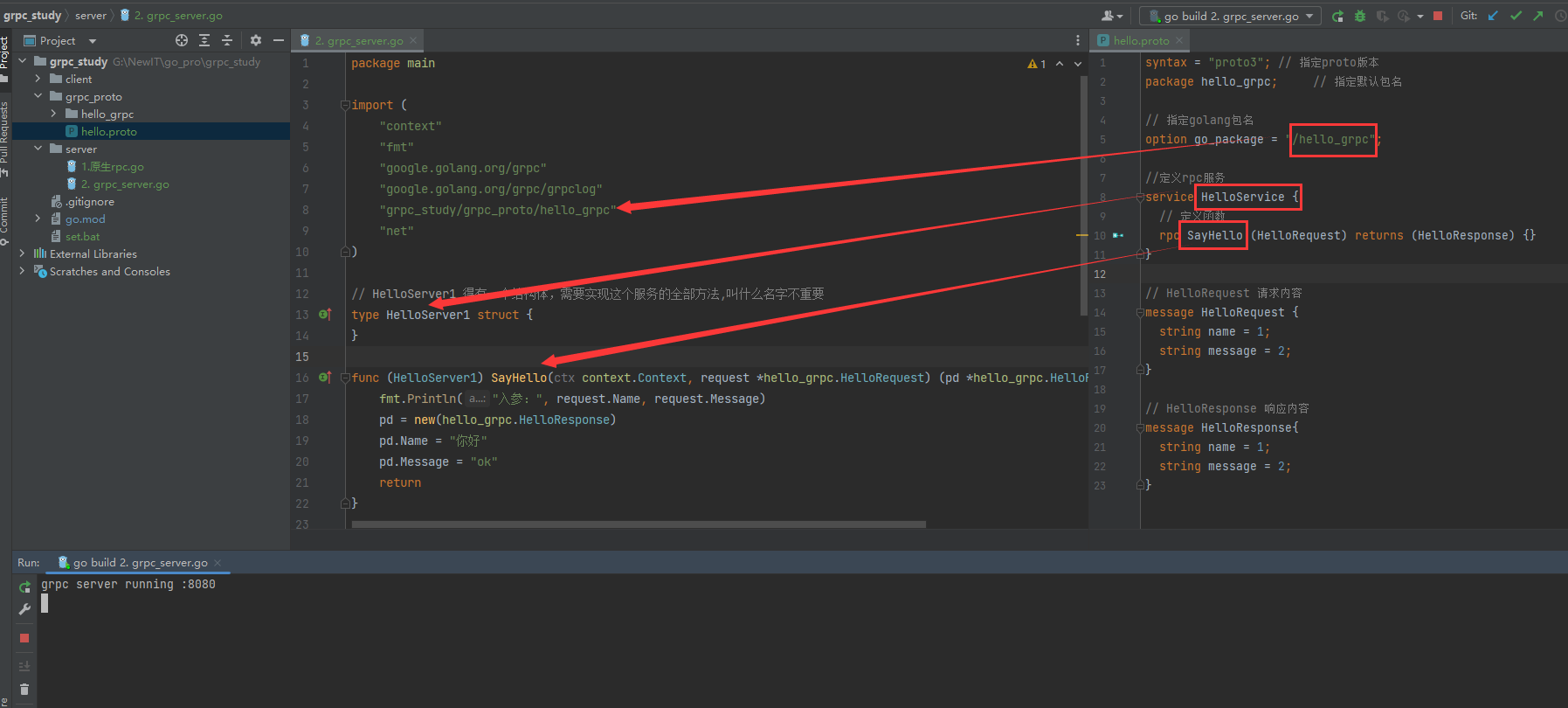
Task: Click trash Clear All icon in Run panel
Action: [x=24, y=690]
